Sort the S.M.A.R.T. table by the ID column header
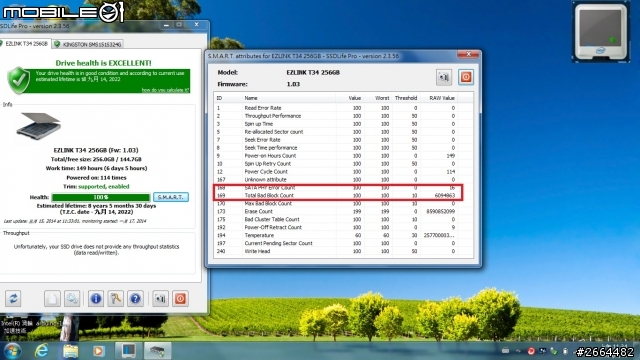This screenshot has height=360, width=640. point(228,98)
